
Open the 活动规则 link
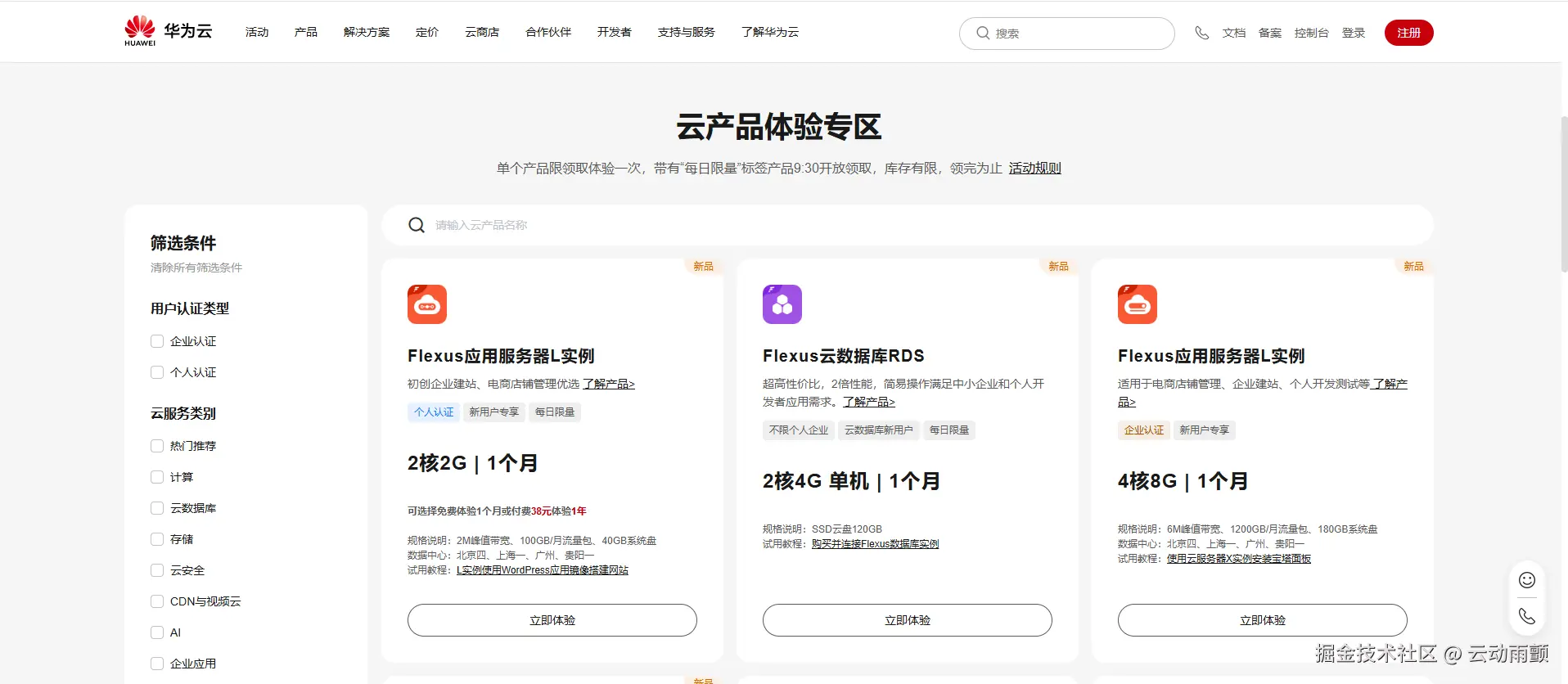[1034, 168]
